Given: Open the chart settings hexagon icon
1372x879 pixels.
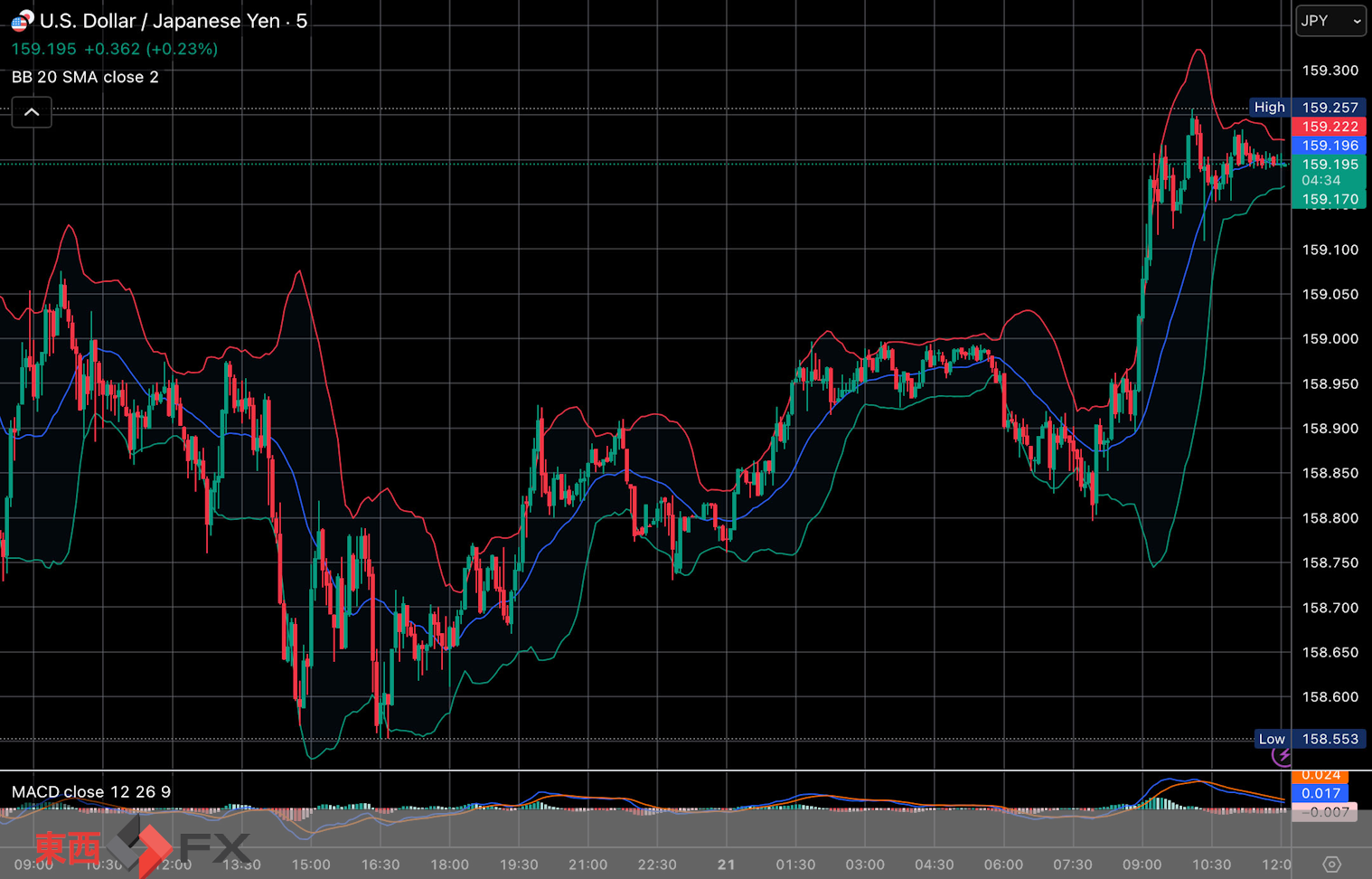Looking at the screenshot, I should point(1331,865).
